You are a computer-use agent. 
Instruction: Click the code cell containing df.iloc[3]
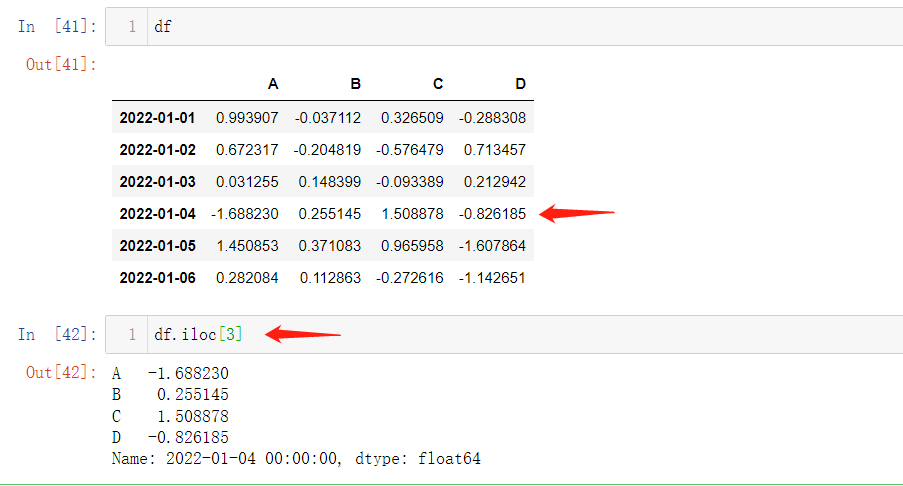(504, 335)
